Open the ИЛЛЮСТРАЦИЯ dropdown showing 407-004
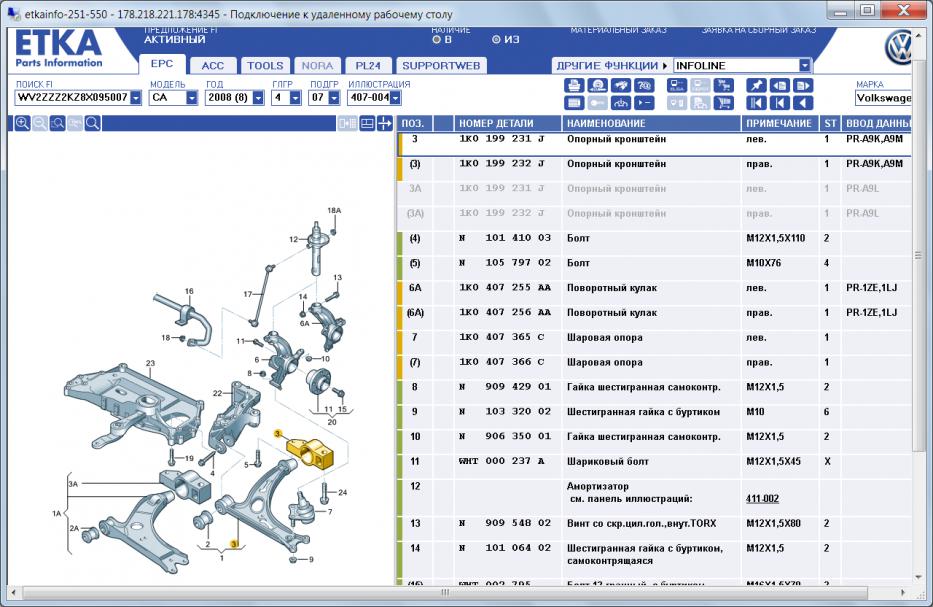This screenshot has width=933, height=607. pyautogui.click(x=395, y=98)
